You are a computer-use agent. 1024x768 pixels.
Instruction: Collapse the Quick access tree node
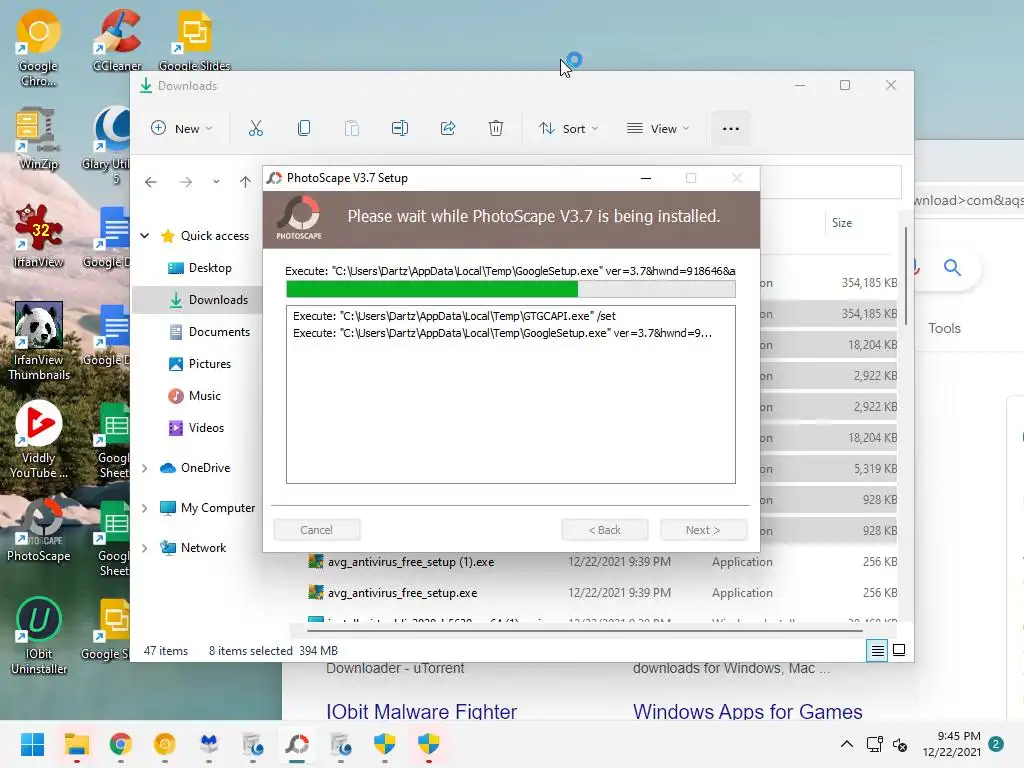tap(145, 235)
